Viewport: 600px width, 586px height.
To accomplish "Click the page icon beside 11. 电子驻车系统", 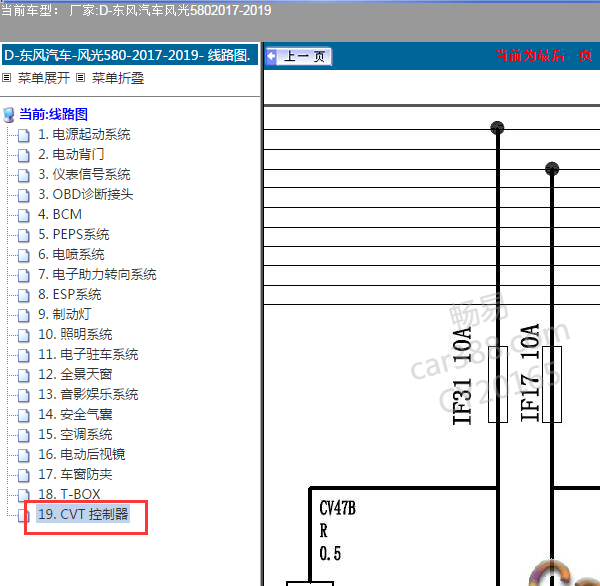I will point(24,355).
